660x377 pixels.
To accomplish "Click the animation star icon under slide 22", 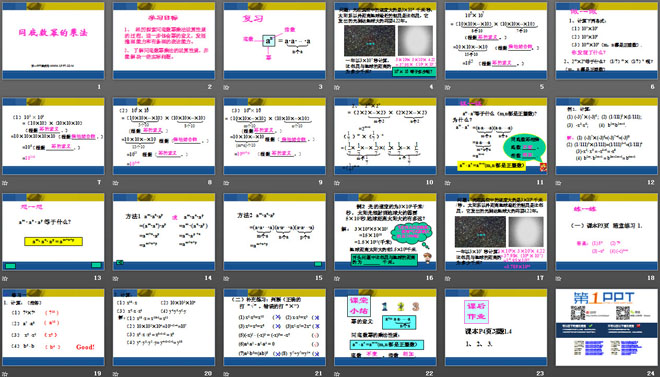I will [x=337, y=374].
